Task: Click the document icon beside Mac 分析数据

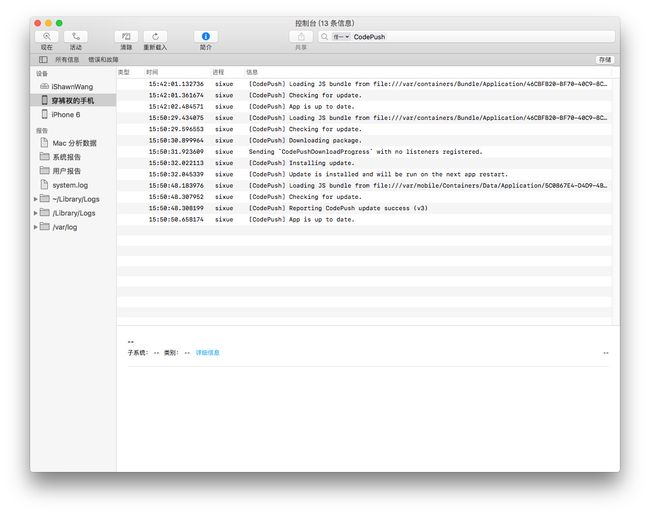Action: [x=44, y=143]
